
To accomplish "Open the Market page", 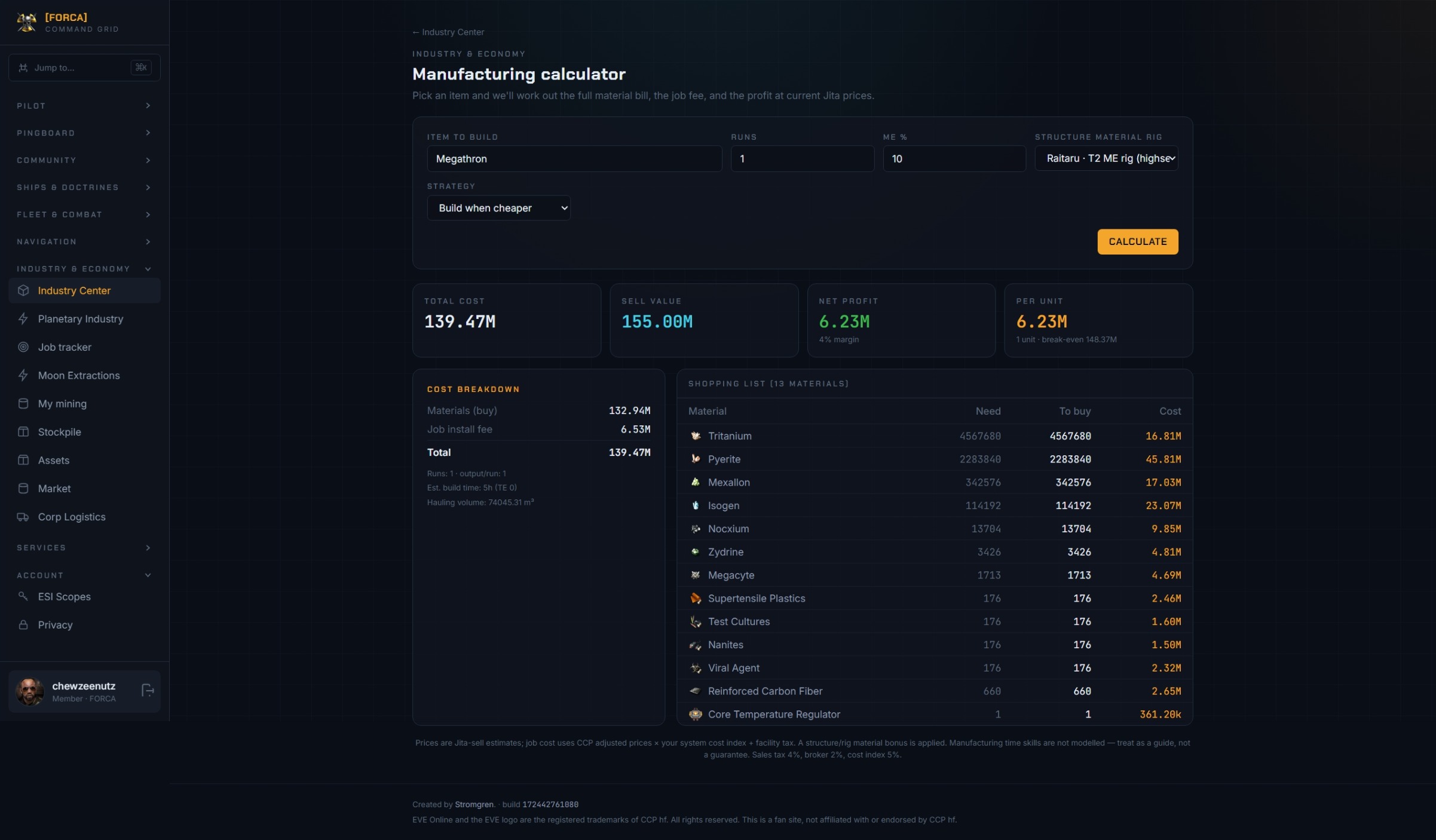I will (84, 488).
